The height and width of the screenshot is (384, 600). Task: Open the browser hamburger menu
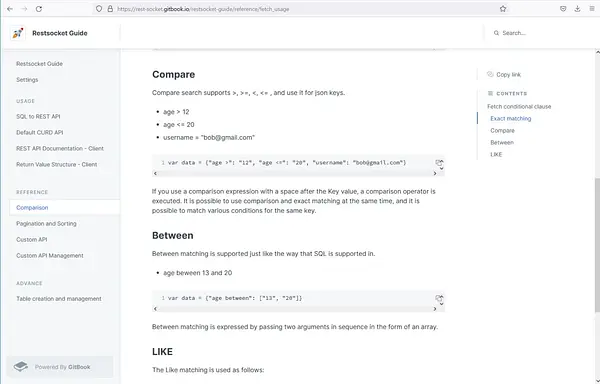click(x=592, y=9)
